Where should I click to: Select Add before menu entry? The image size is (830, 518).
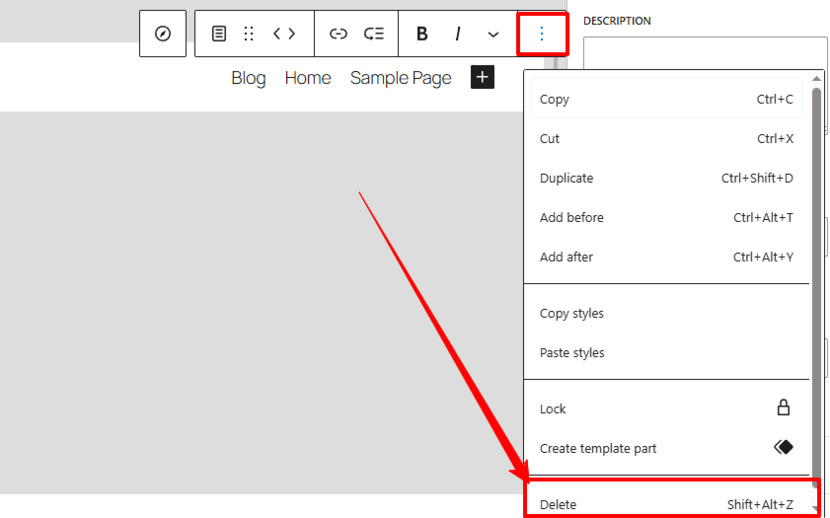coord(666,217)
